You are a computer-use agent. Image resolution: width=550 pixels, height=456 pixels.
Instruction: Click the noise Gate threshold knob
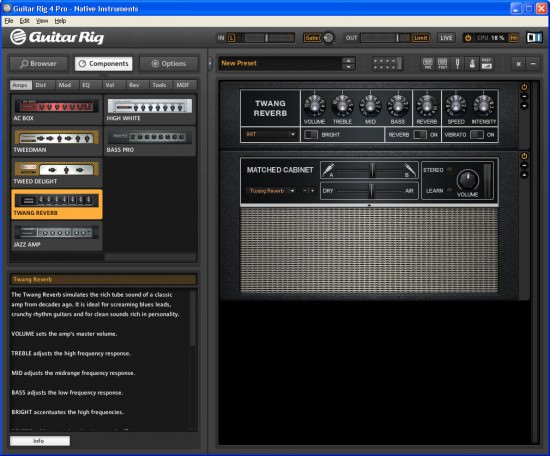coord(328,38)
